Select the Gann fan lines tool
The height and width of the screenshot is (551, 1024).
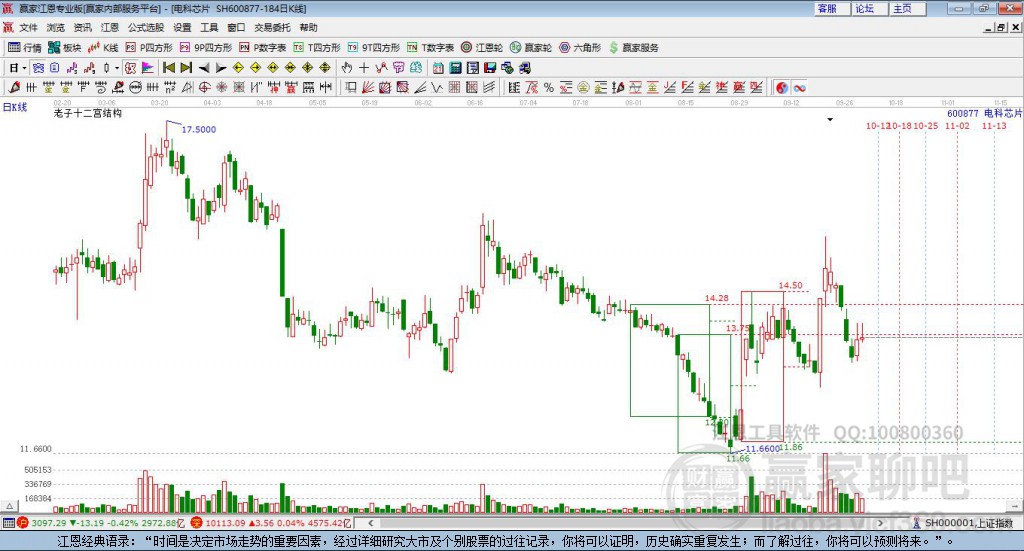pos(368,87)
